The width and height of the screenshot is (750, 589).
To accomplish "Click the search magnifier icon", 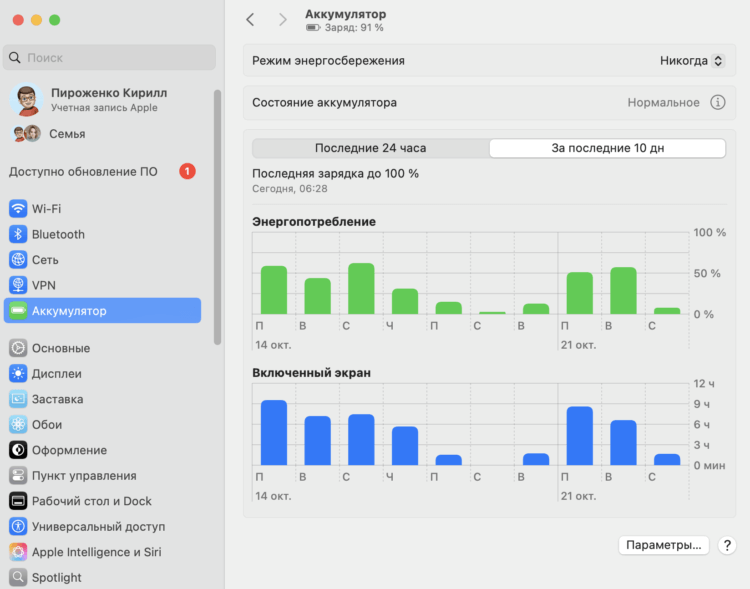I will point(15,58).
